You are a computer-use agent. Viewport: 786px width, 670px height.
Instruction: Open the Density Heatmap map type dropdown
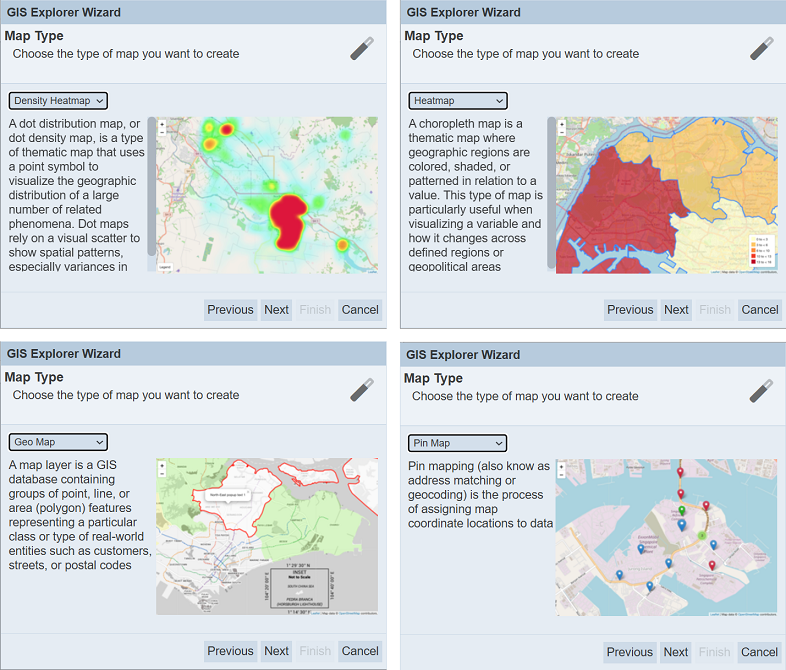pyautogui.click(x=58, y=101)
